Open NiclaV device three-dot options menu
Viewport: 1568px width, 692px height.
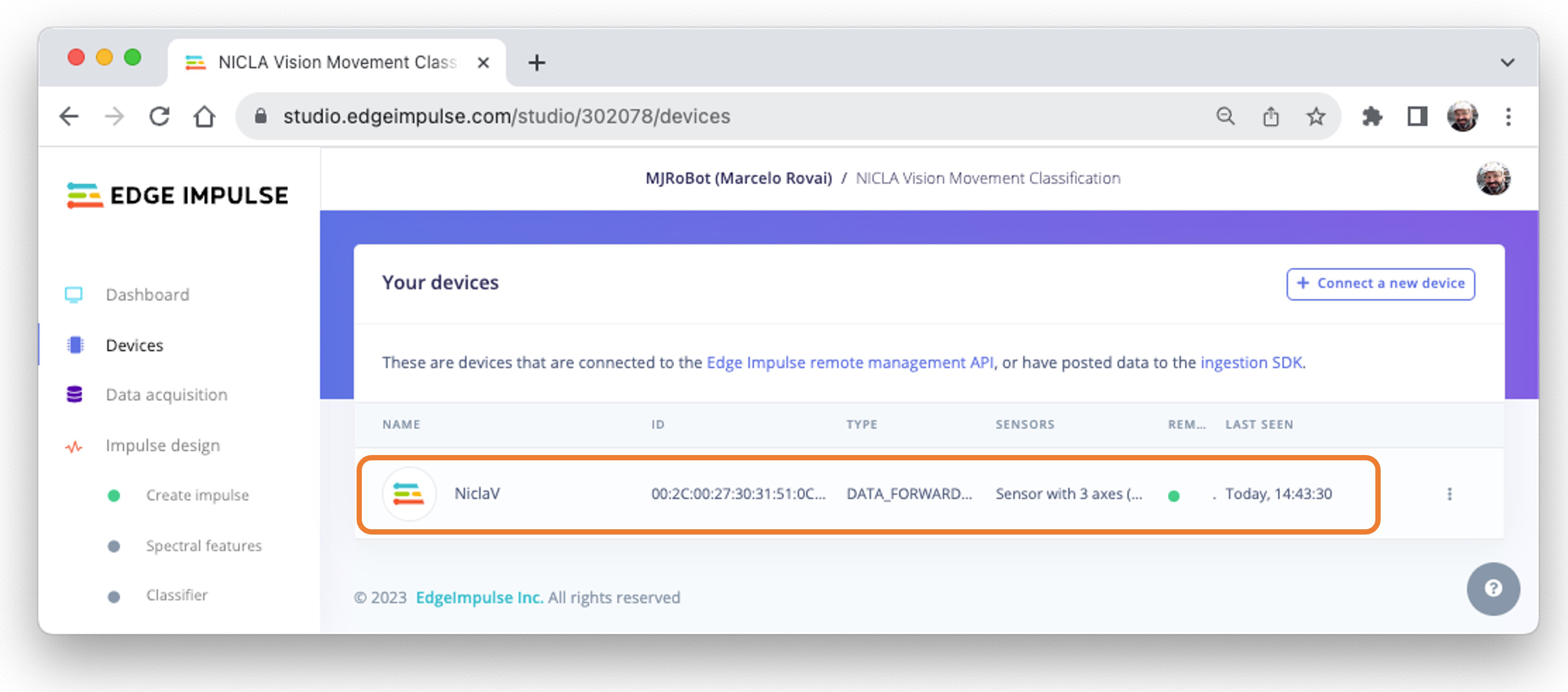[1449, 494]
